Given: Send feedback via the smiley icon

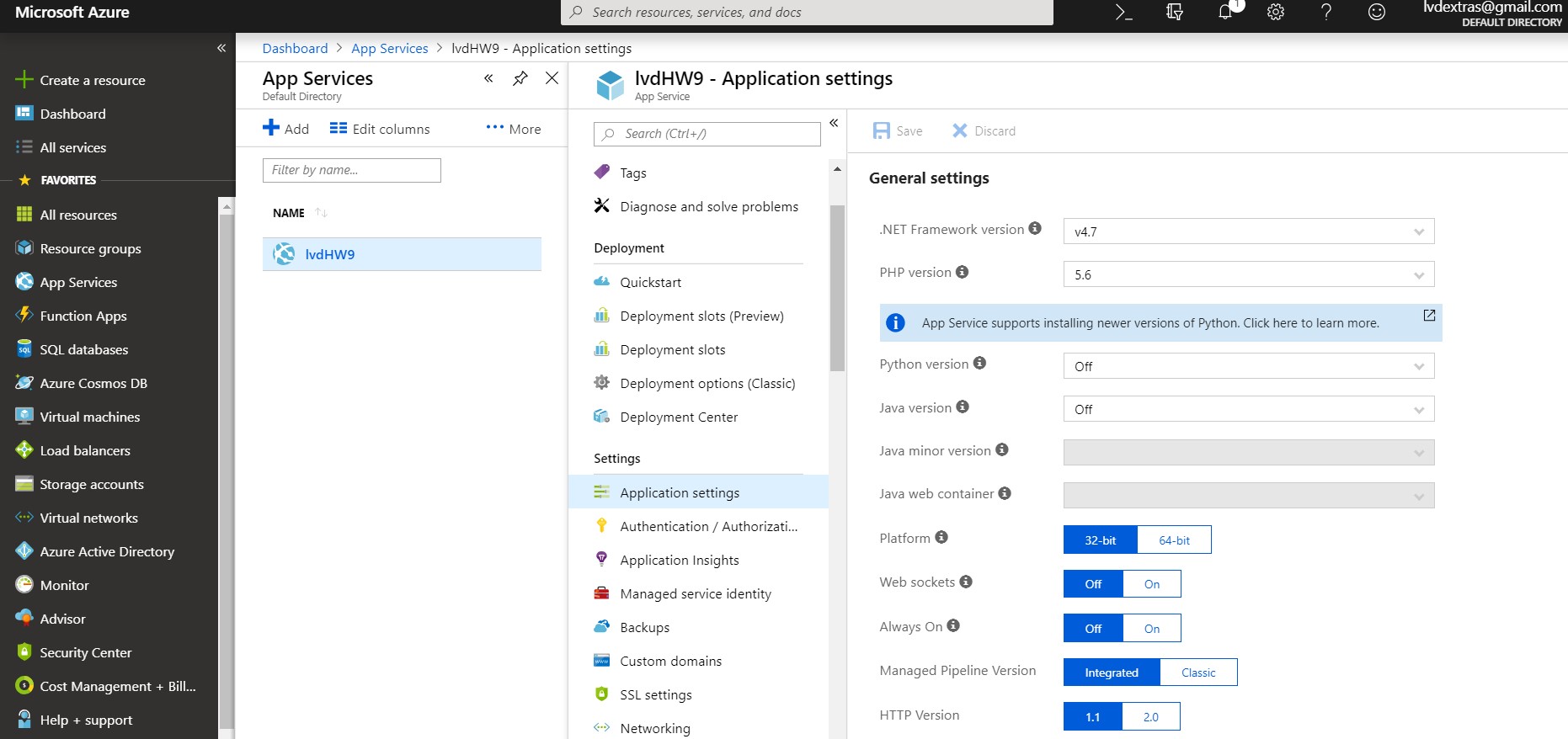Looking at the screenshot, I should tap(1377, 13).
